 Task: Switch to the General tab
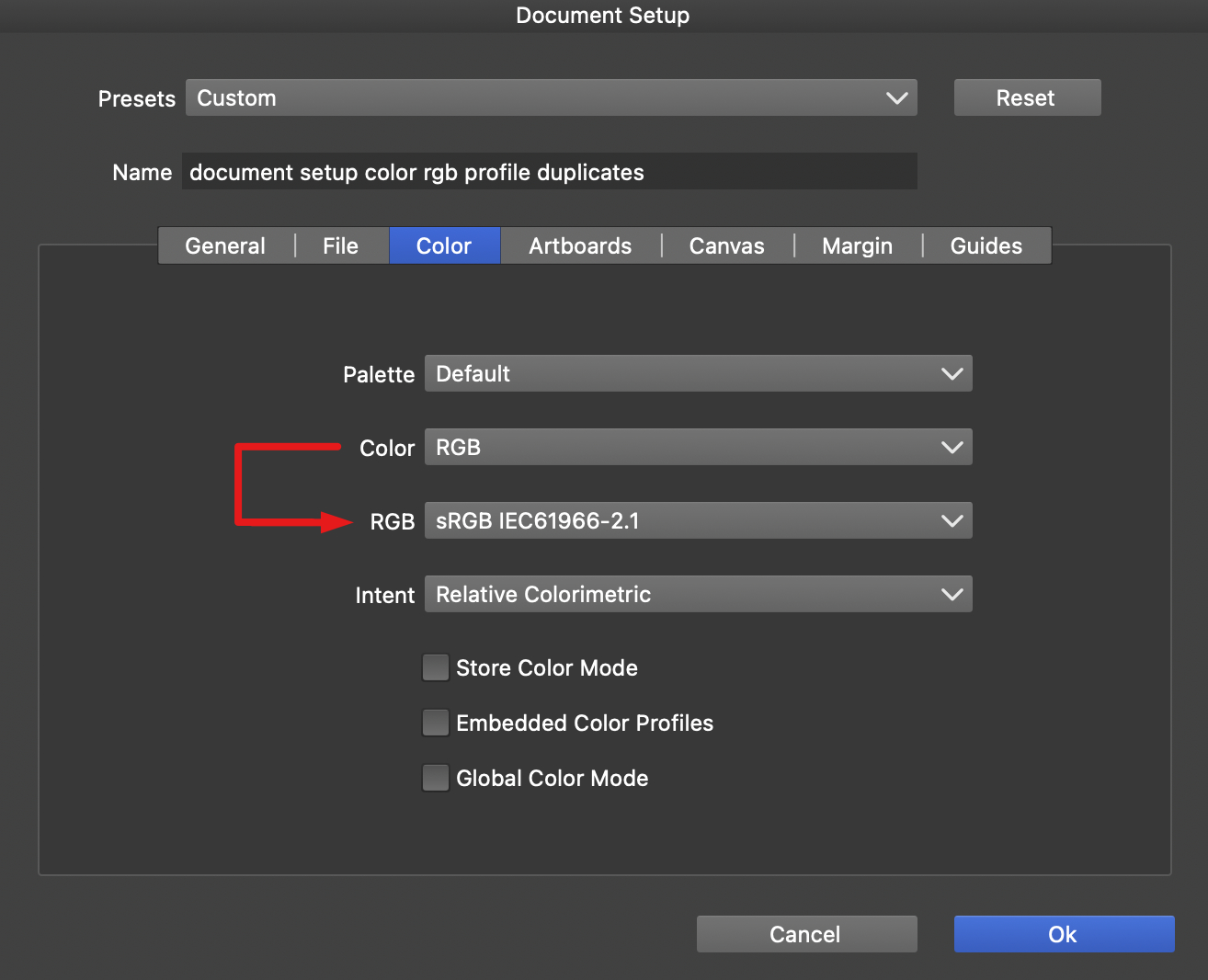coord(225,245)
